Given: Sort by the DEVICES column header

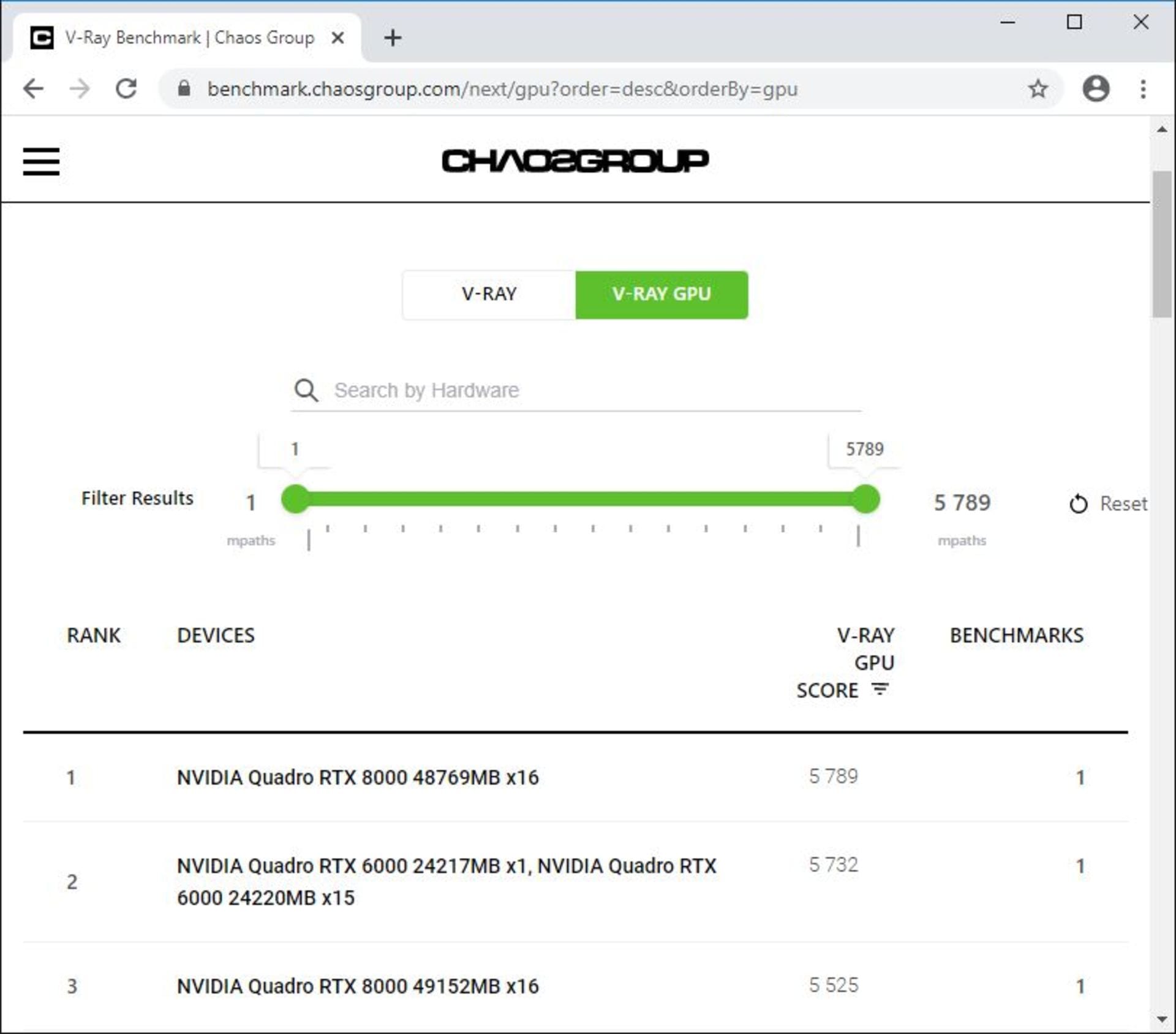Looking at the screenshot, I should [216, 635].
